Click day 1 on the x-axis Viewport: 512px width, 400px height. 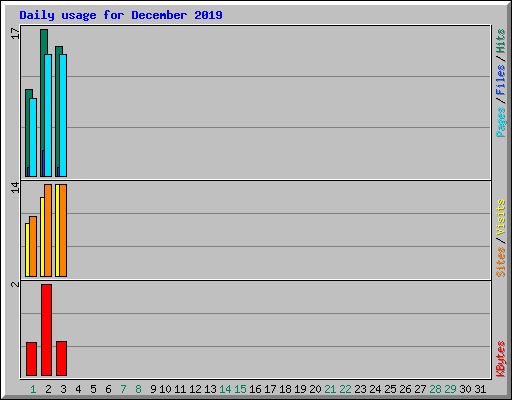pyautogui.click(x=33, y=389)
